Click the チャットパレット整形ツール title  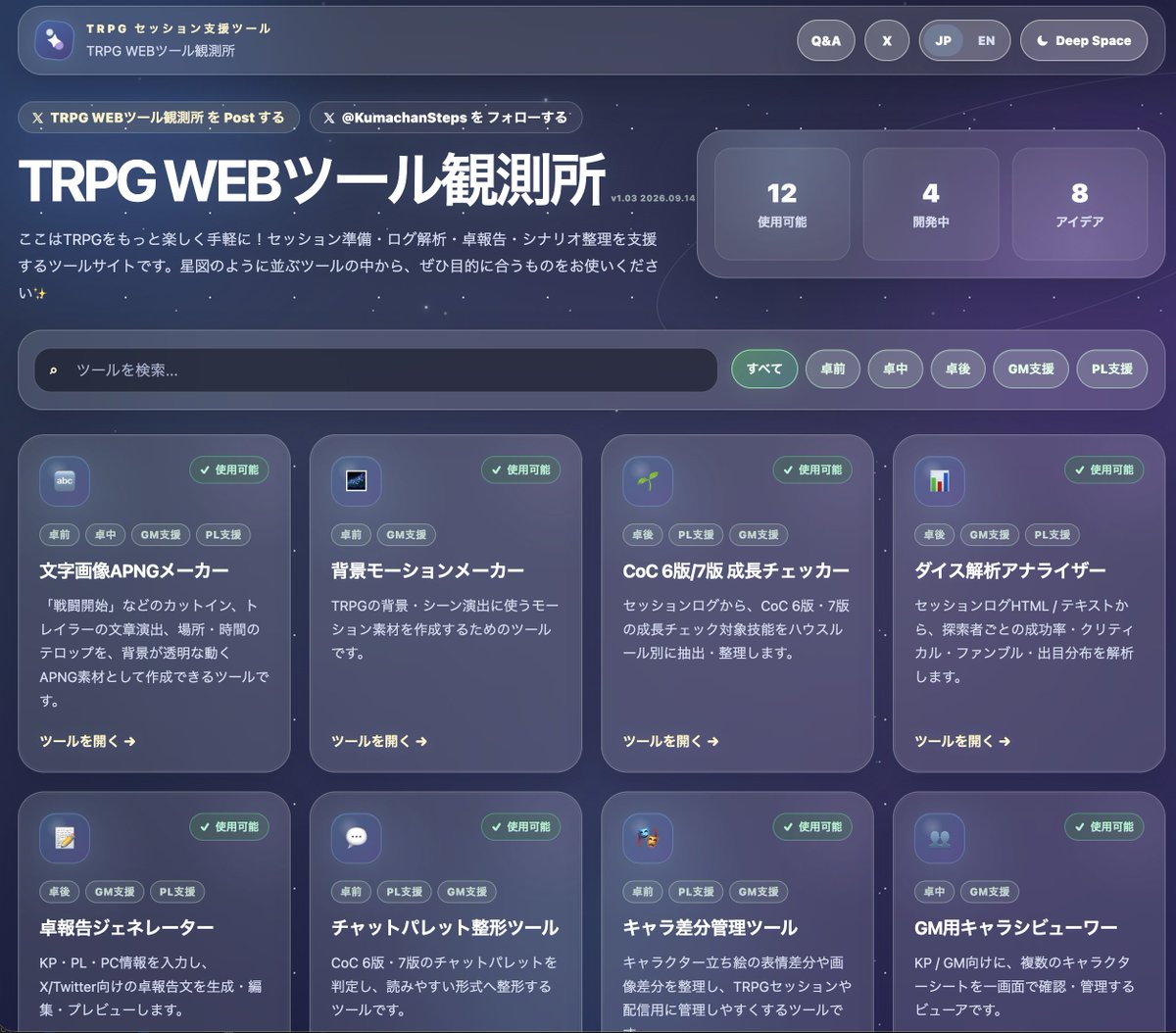point(445,928)
